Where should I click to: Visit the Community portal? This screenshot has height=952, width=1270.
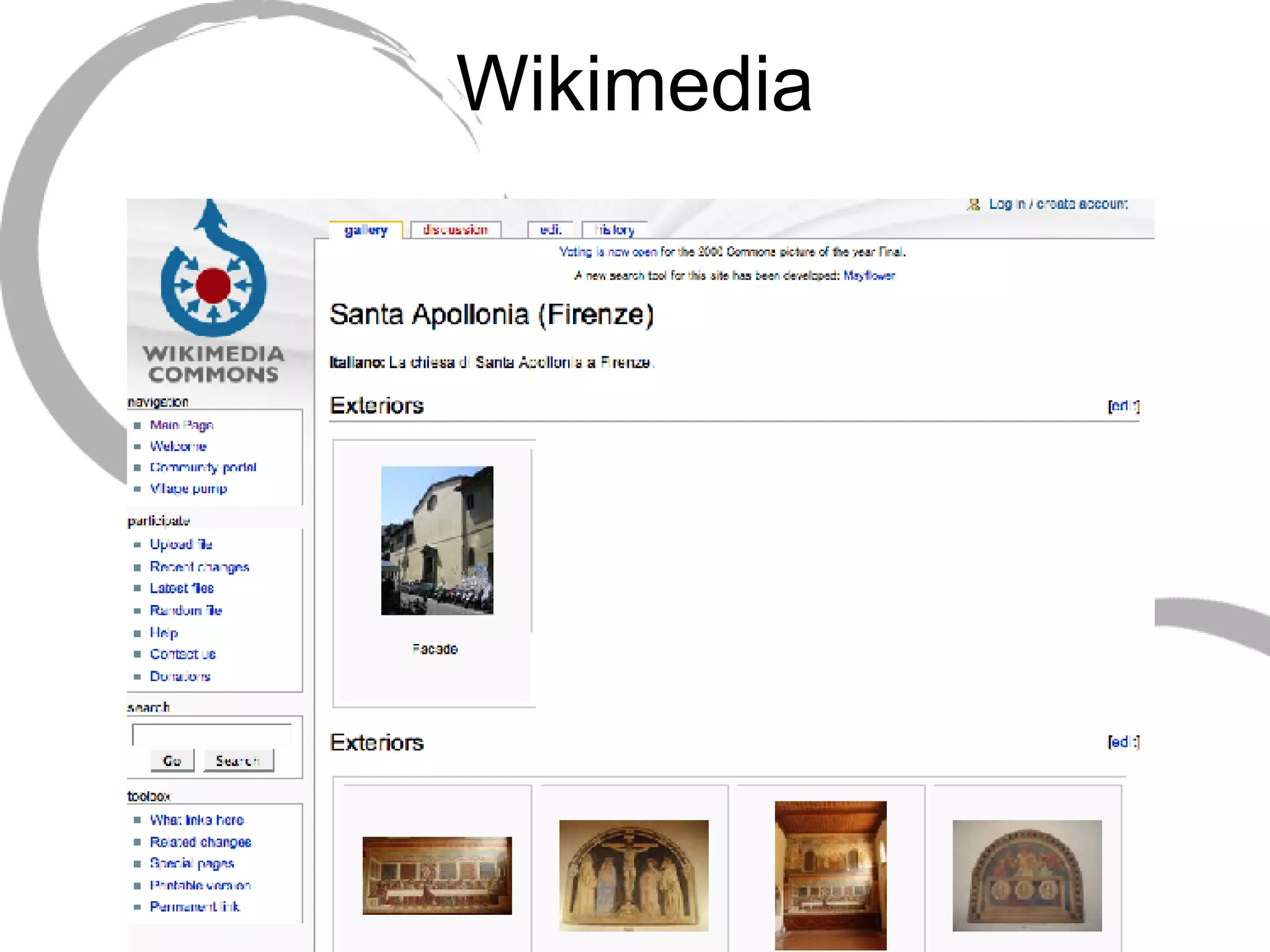(203, 467)
